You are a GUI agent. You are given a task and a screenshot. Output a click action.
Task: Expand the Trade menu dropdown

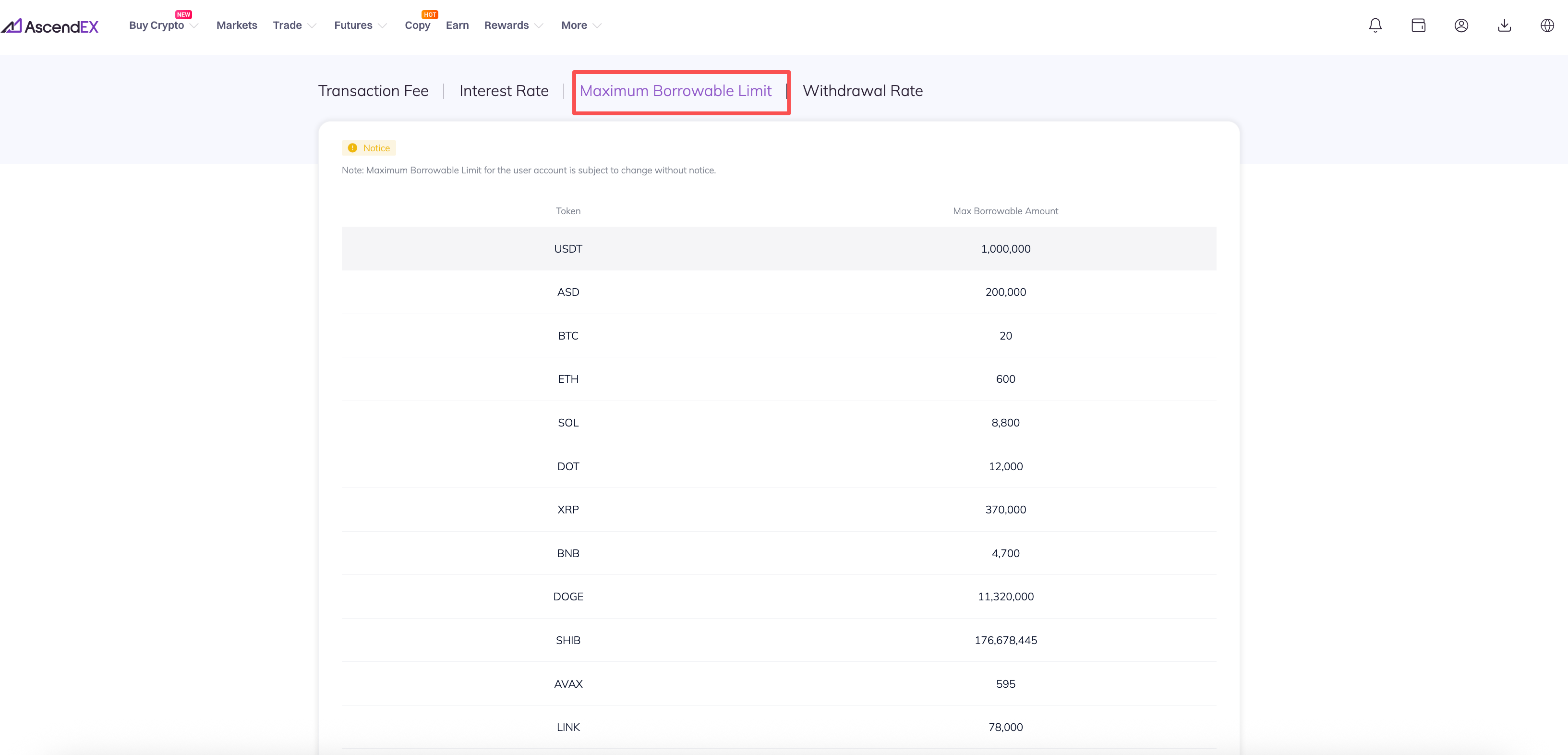tap(295, 25)
